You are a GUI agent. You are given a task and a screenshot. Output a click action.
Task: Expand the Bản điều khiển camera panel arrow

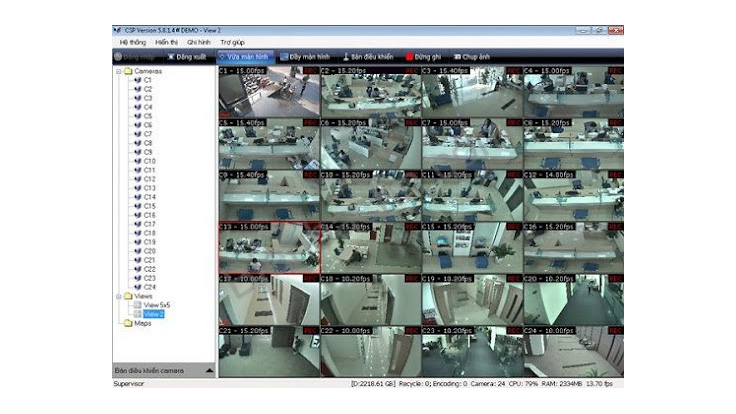[x=208, y=370]
